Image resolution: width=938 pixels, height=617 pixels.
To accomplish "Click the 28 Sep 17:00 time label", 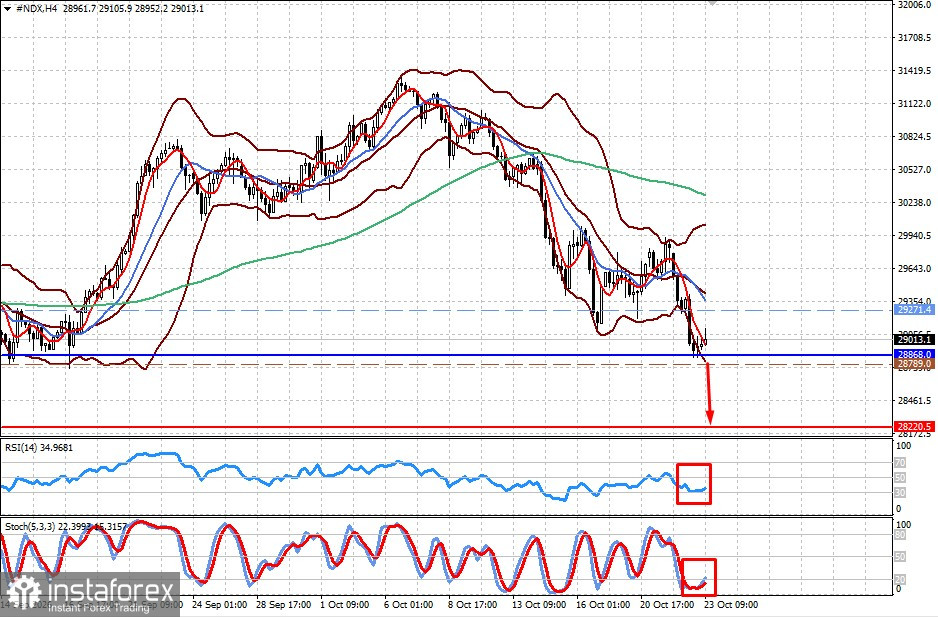I will point(284,605).
